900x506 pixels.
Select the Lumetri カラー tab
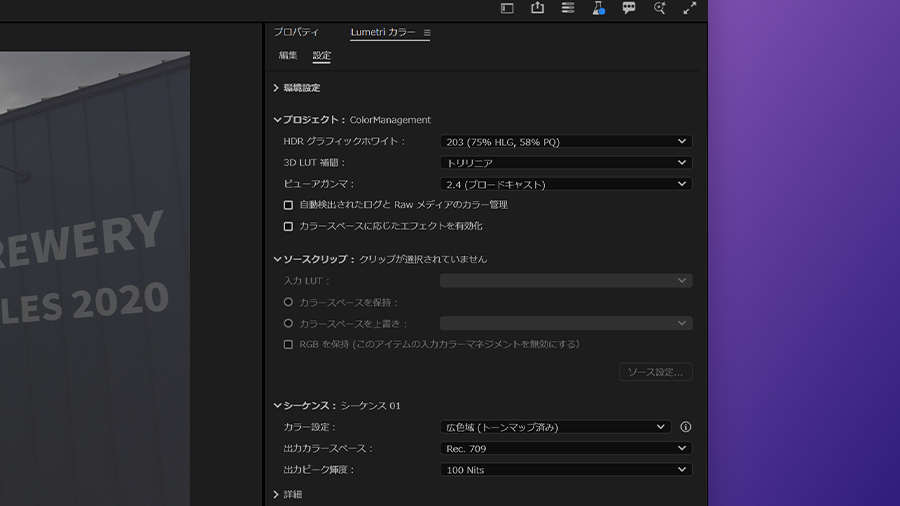(x=383, y=32)
